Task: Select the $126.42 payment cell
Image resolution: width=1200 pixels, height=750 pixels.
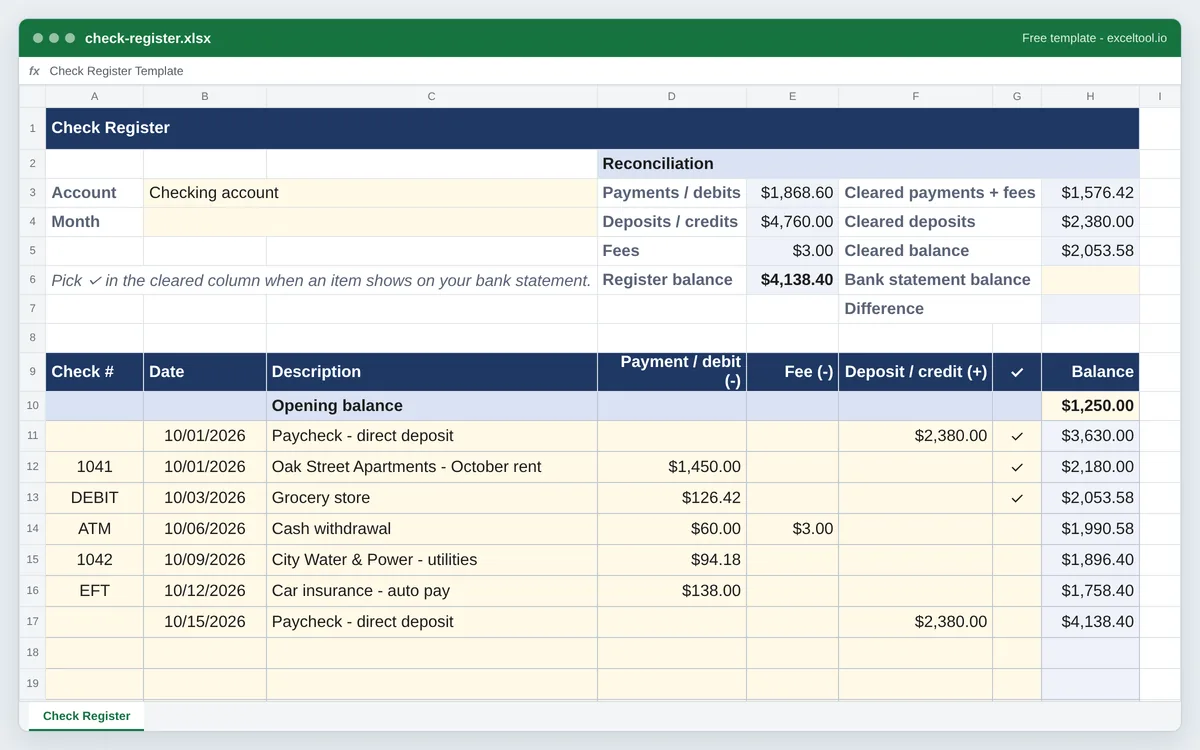Action: coord(672,498)
